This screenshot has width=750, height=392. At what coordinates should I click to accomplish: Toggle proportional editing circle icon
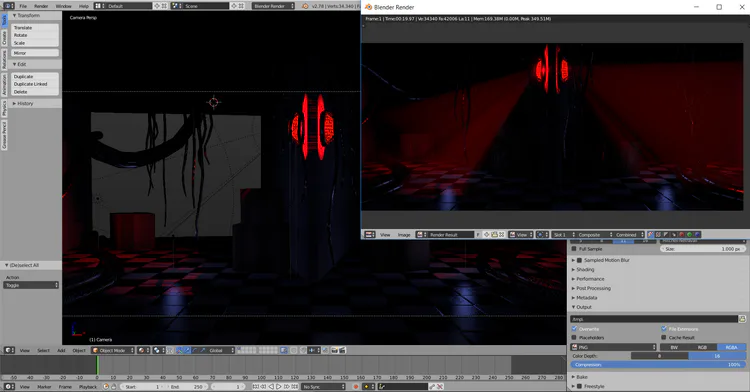293,350
